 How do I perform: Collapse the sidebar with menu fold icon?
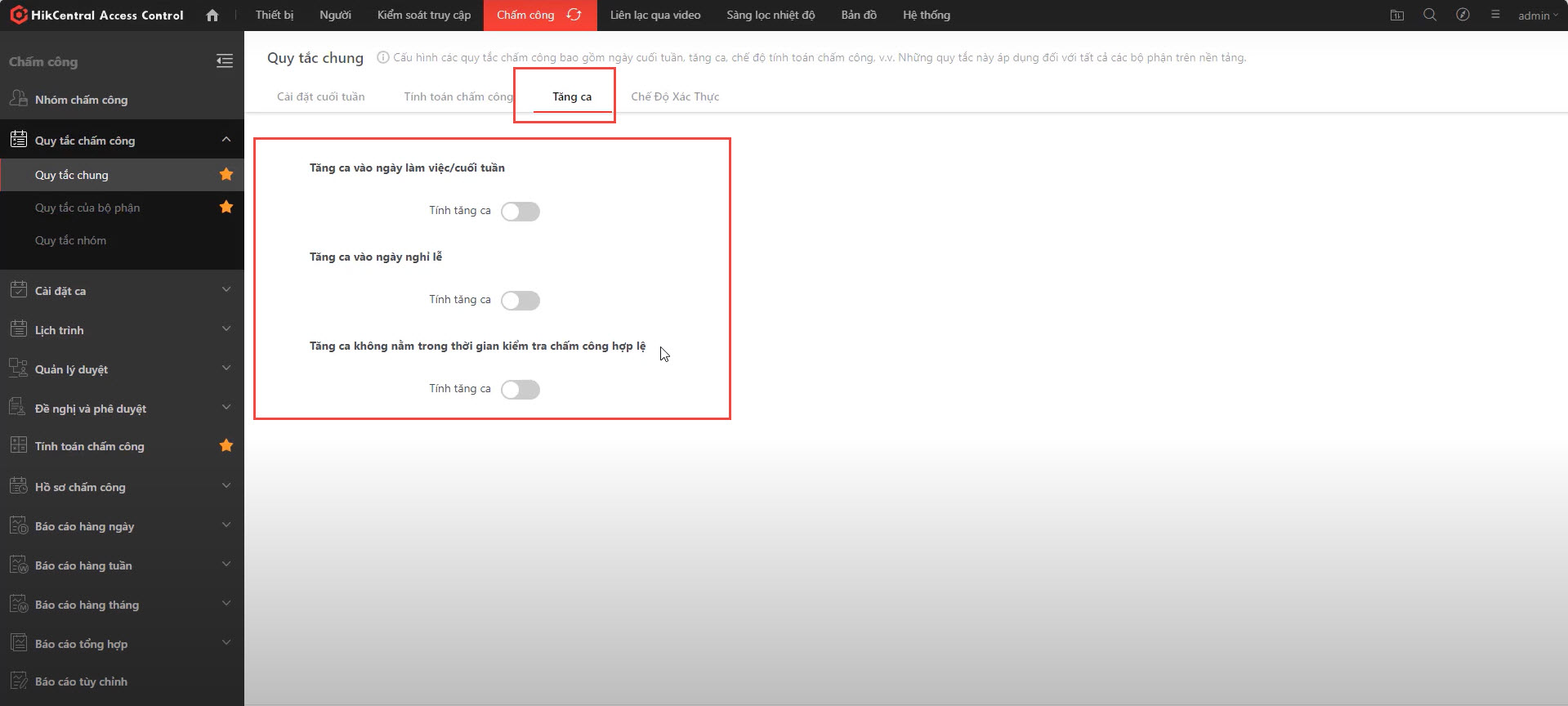[x=225, y=61]
